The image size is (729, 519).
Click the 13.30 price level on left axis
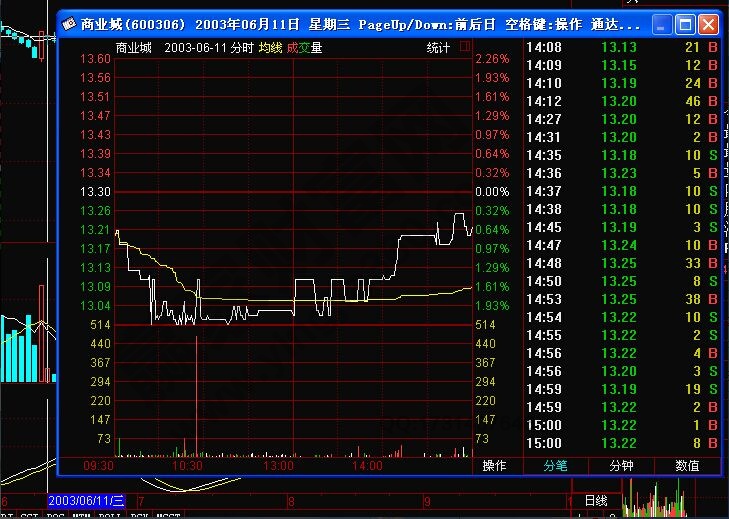[96, 191]
